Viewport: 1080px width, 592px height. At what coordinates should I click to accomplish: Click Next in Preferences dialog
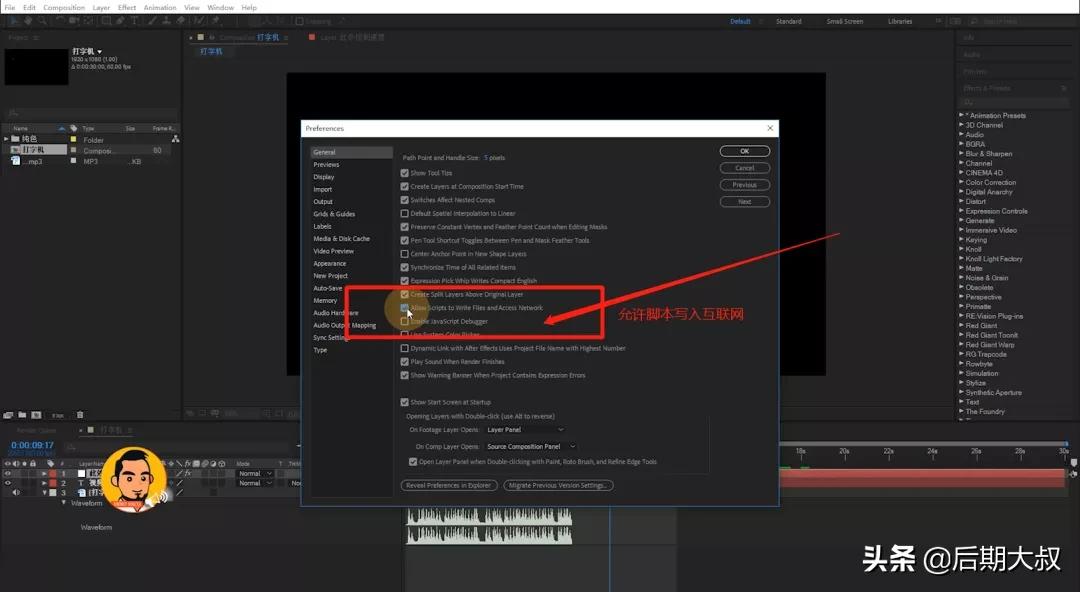coord(745,202)
